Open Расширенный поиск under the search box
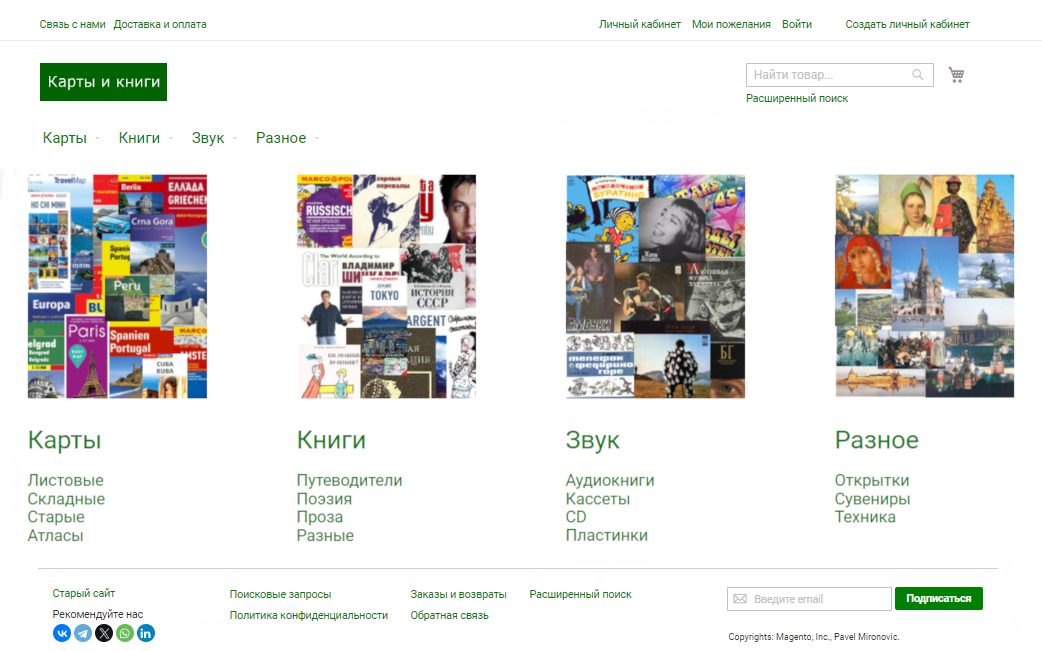 coord(797,98)
